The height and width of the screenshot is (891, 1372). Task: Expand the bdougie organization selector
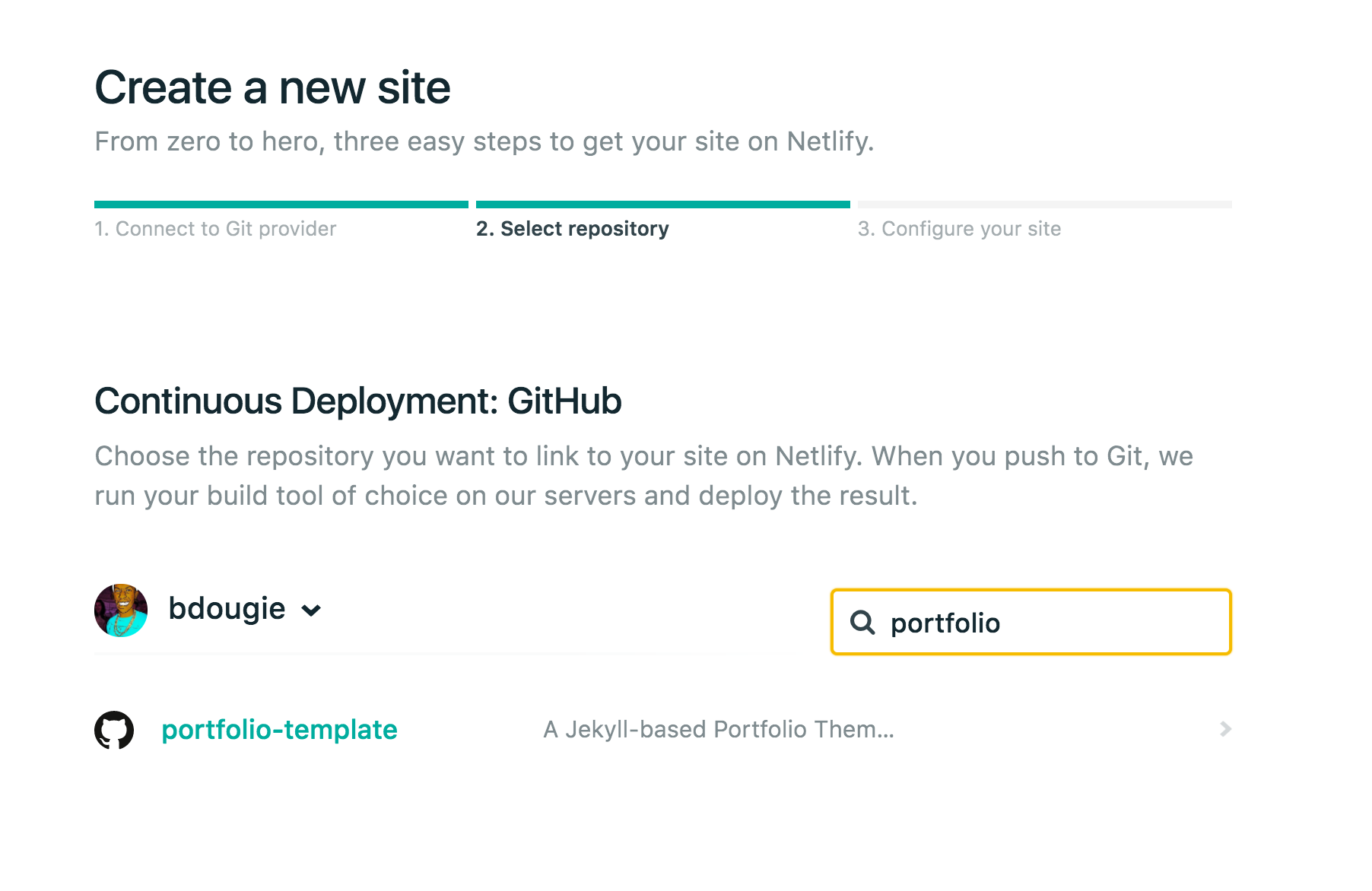pos(312,609)
